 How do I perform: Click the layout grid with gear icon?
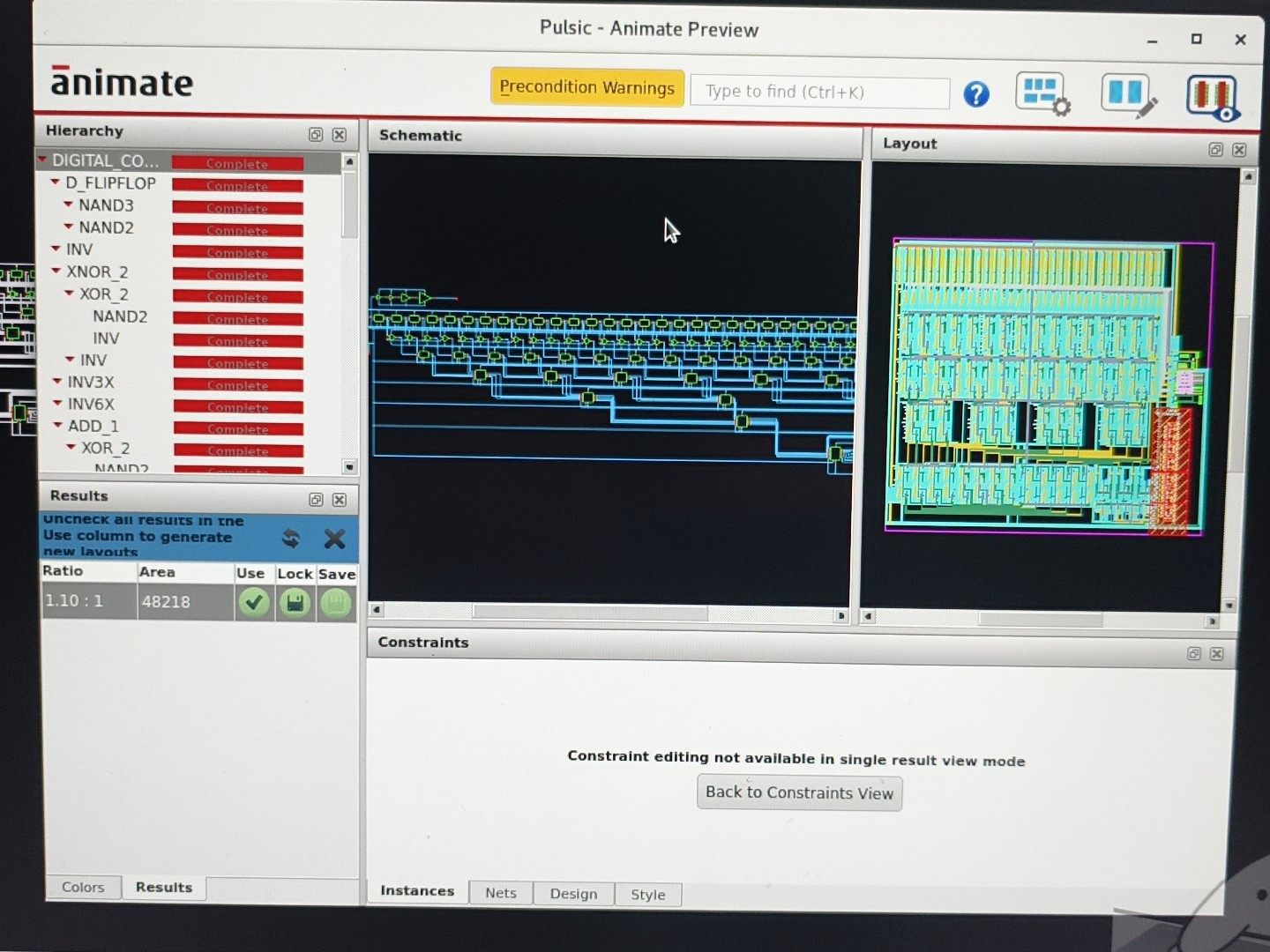point(1043,93)
